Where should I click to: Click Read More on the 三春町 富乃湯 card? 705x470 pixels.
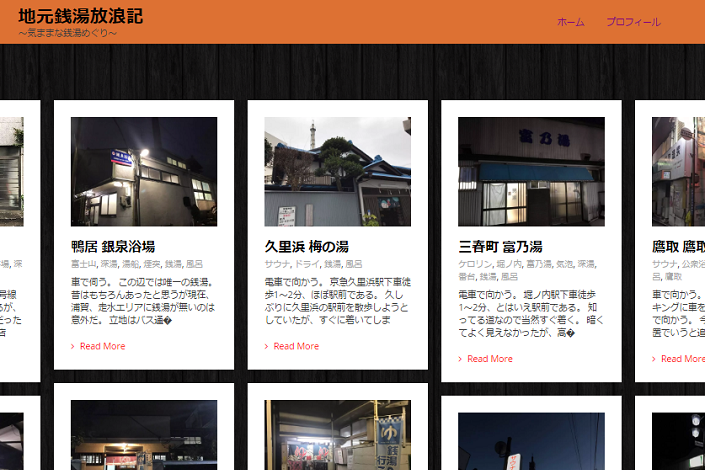(490, 358)
